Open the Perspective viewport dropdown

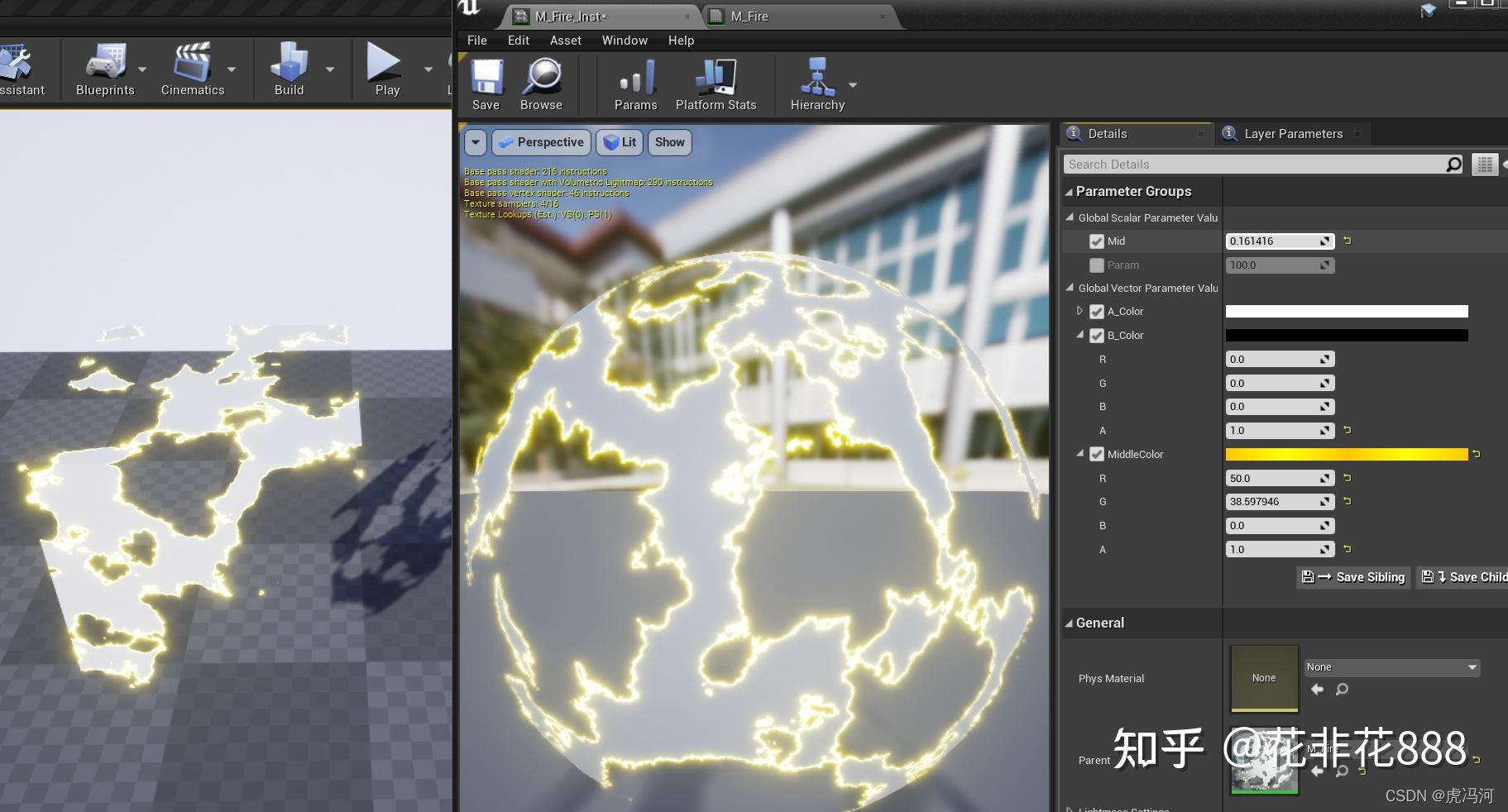(541, 142)
